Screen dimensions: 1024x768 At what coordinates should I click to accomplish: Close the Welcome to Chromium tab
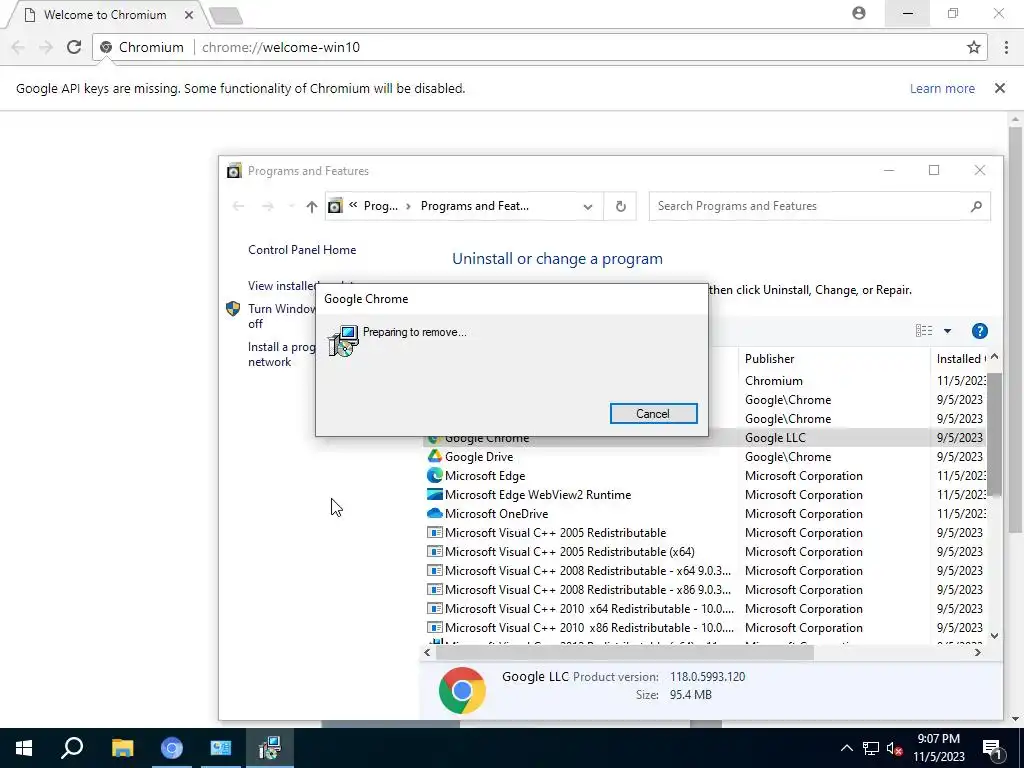(x=189, y=14)
